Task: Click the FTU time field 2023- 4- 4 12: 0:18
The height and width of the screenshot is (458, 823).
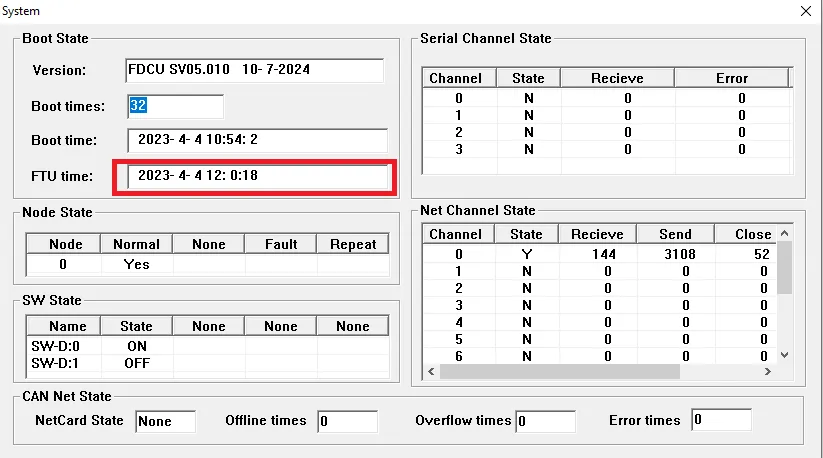Action: click(x=257, y=176)
